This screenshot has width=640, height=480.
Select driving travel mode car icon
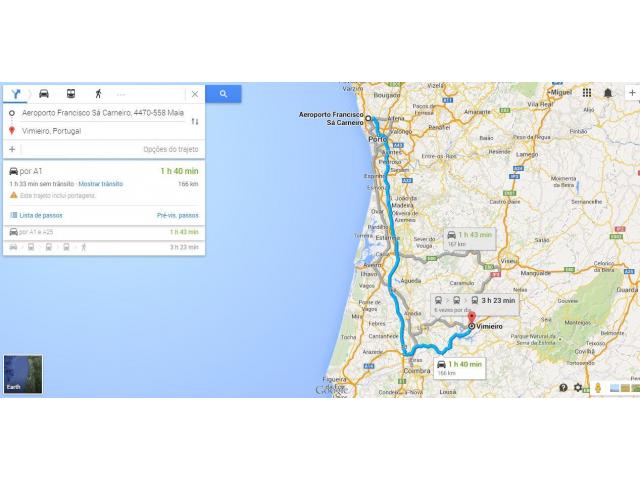44,94
